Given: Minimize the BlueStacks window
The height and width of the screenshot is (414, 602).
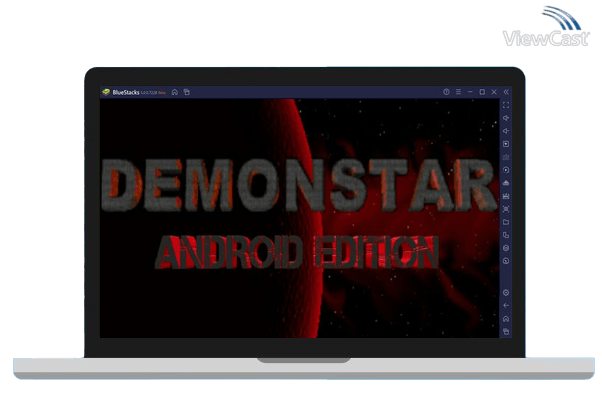Looking at the screenshot, I should pos(470,92).
